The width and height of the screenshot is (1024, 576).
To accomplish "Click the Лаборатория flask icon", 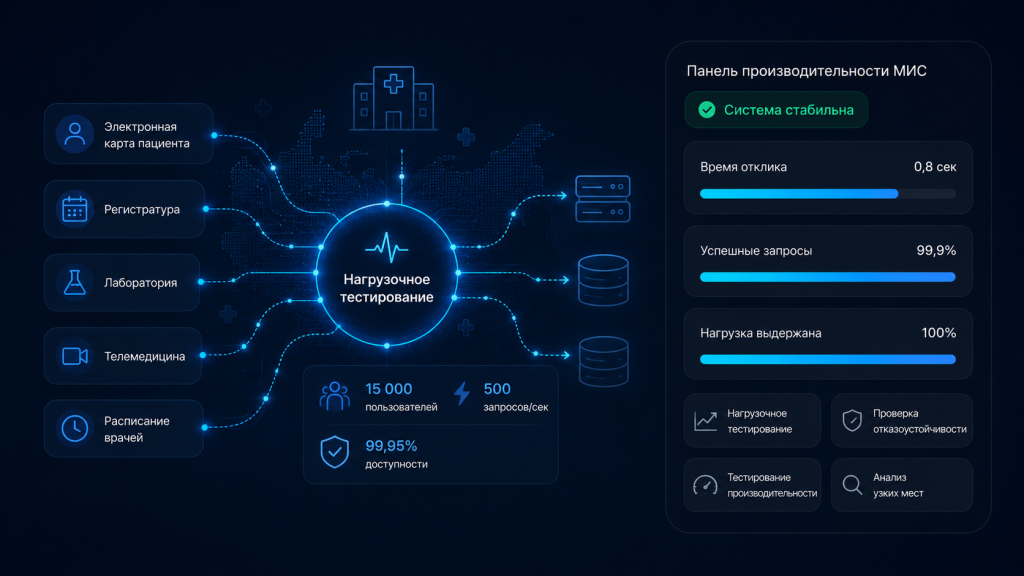I will click(x=74, y=282).
